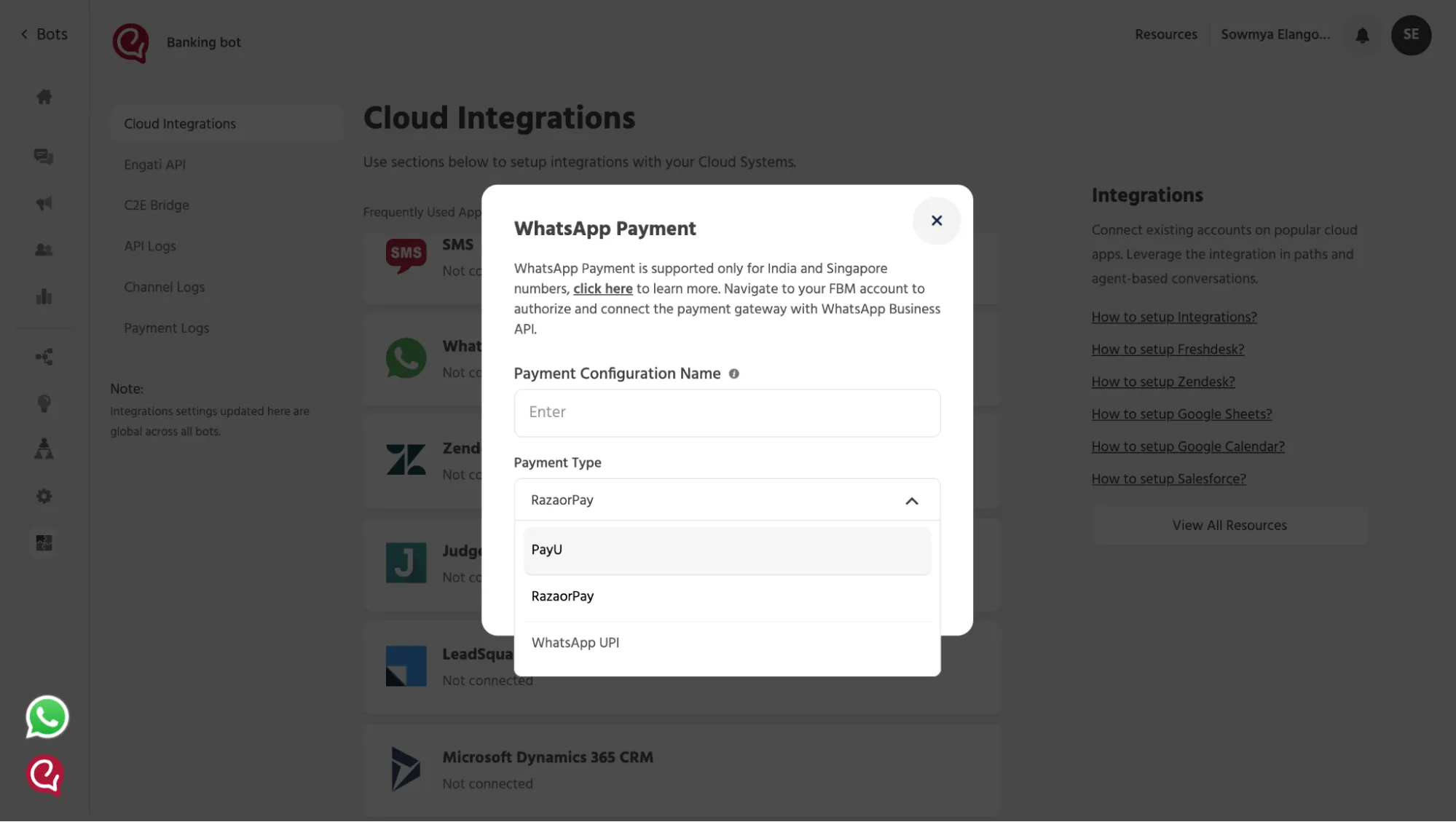
Task: Click the 'click here' link in dialog
Action: click(602, 289)
